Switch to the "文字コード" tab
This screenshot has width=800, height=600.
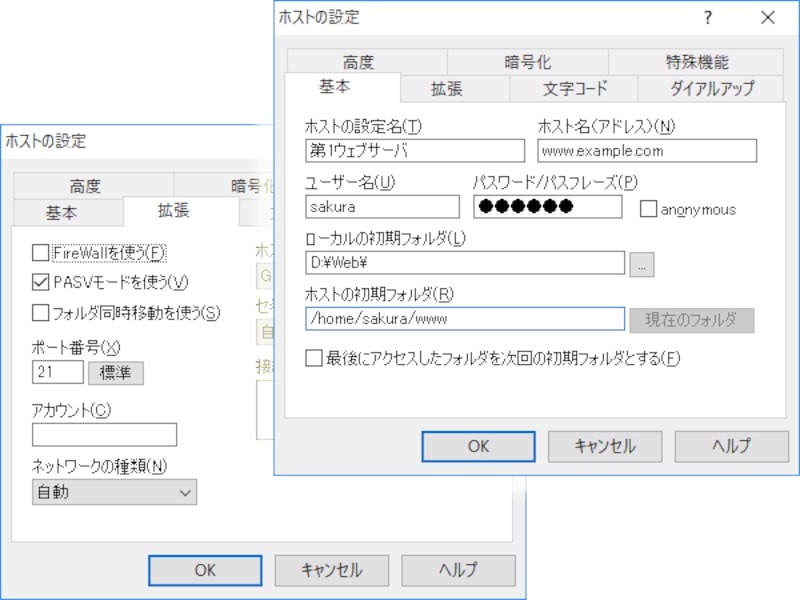pyautogui.click(x=573, y=88)
